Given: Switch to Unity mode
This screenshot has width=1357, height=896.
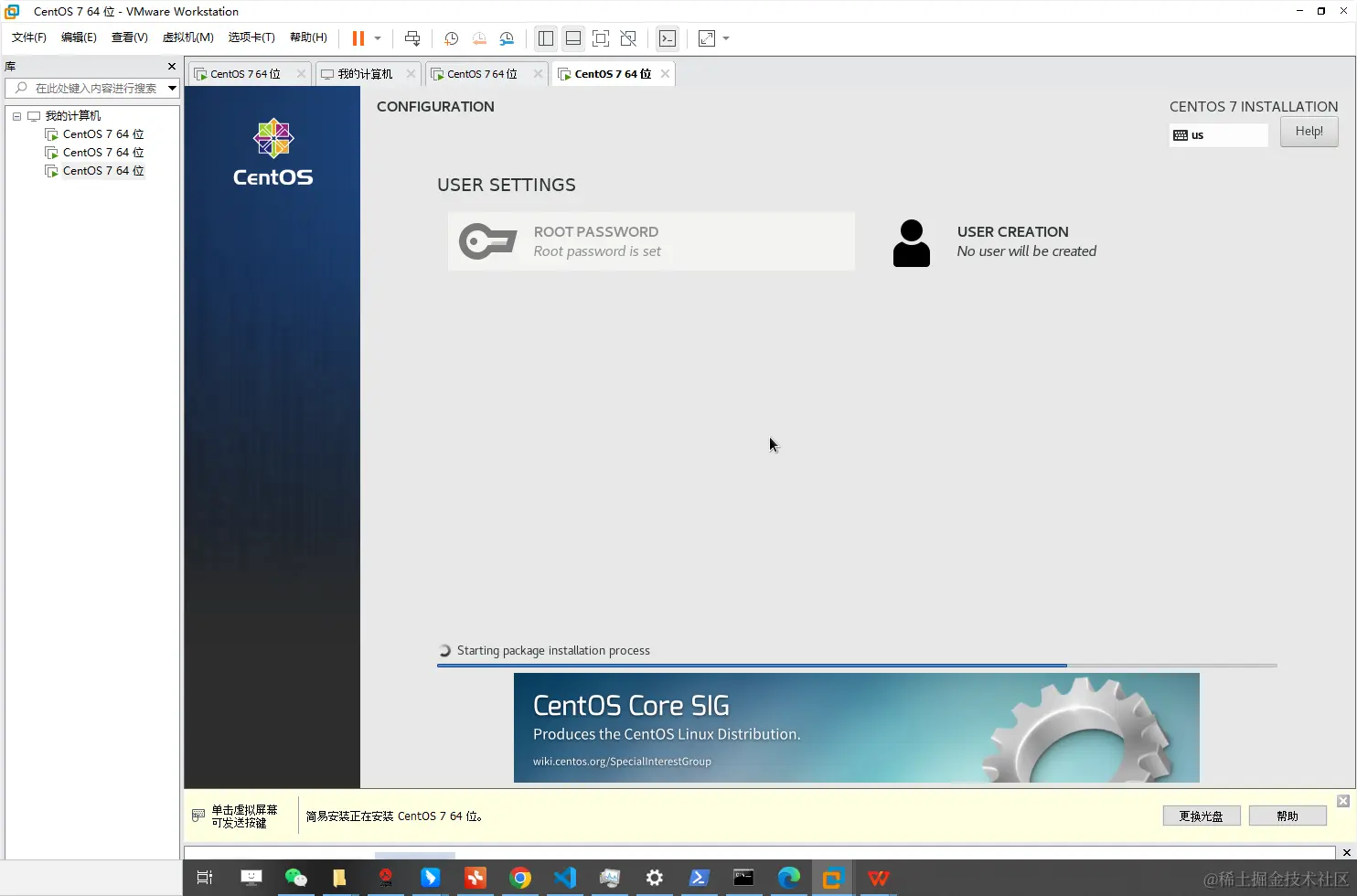Looking at the screenshot, I should (x=628, y=38).
